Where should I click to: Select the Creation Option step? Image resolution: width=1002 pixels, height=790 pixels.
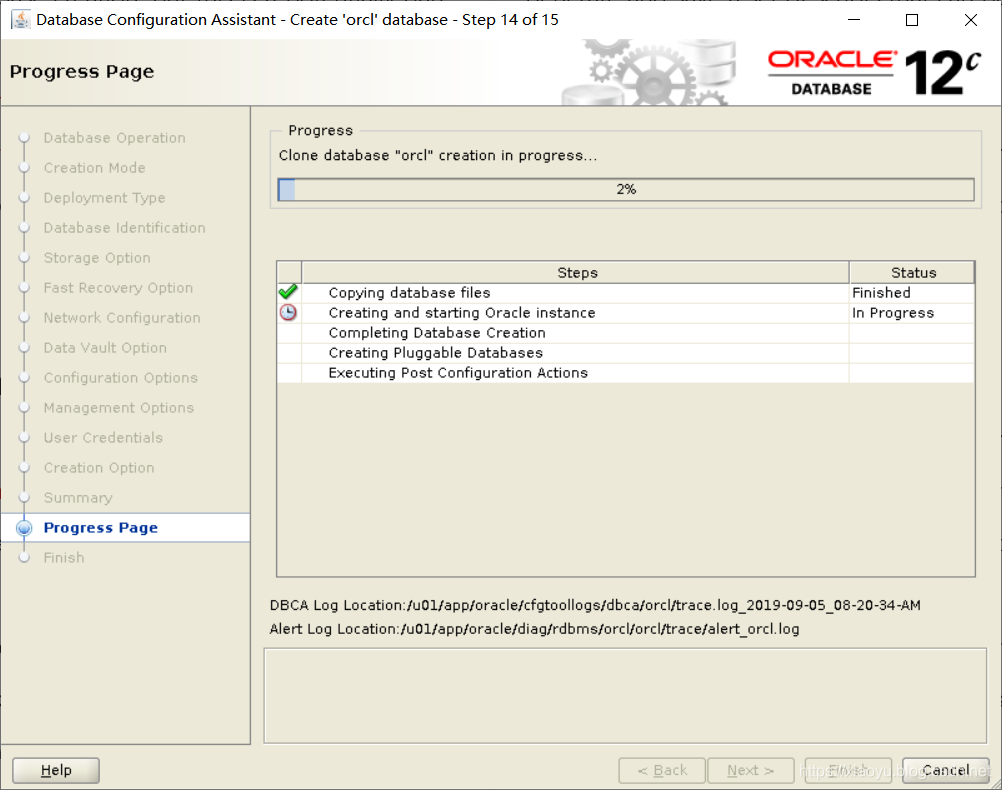point(99,468)
